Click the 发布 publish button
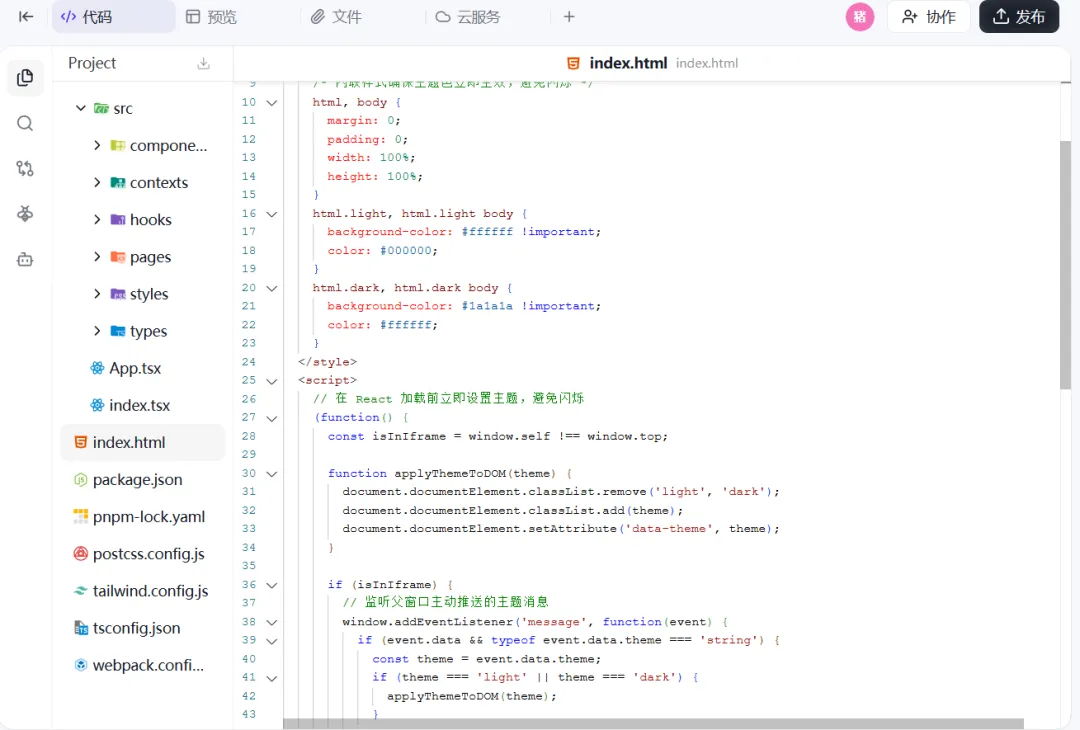 [1019, 17]
